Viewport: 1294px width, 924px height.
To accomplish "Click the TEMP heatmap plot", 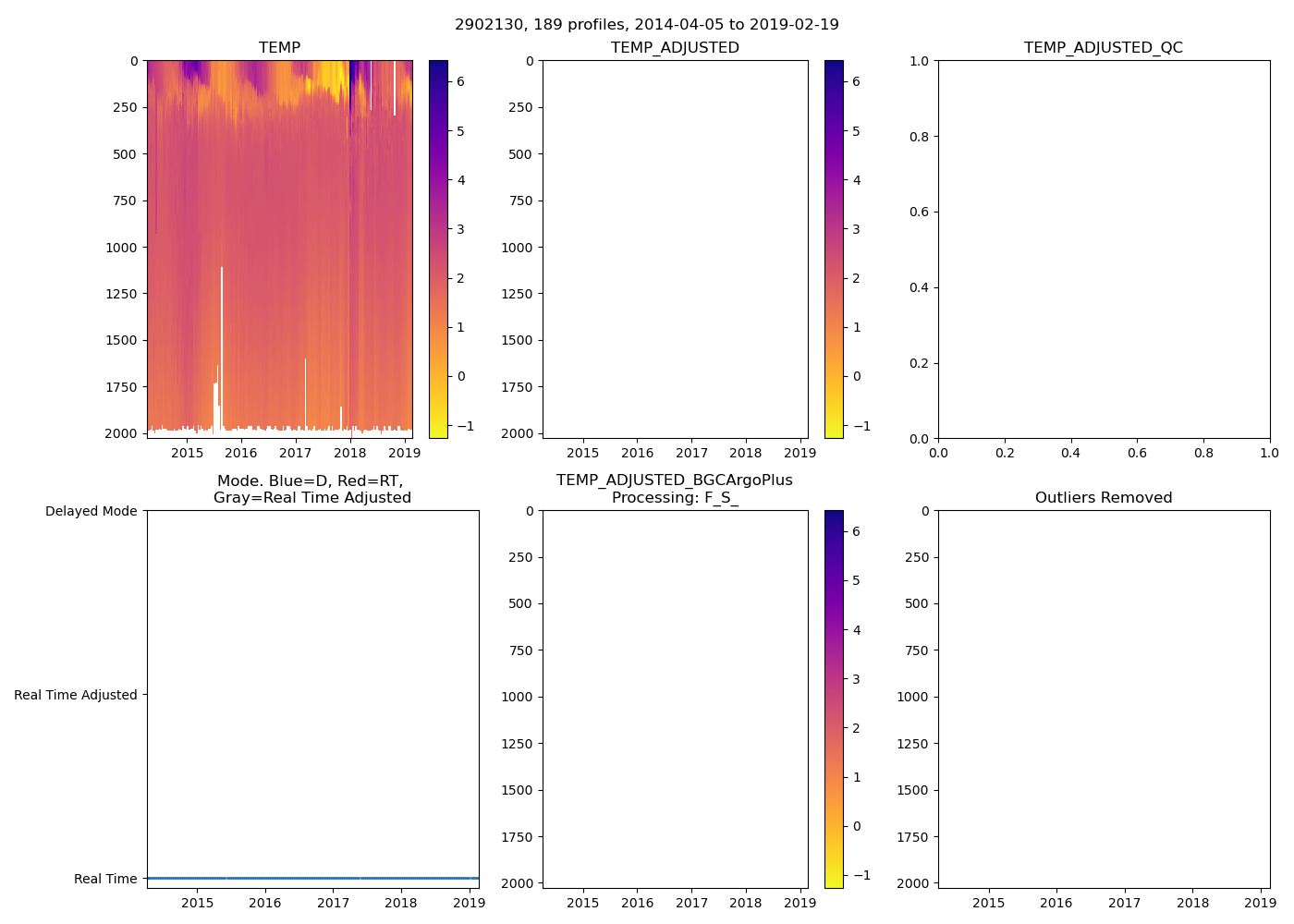I will (279, 249).
